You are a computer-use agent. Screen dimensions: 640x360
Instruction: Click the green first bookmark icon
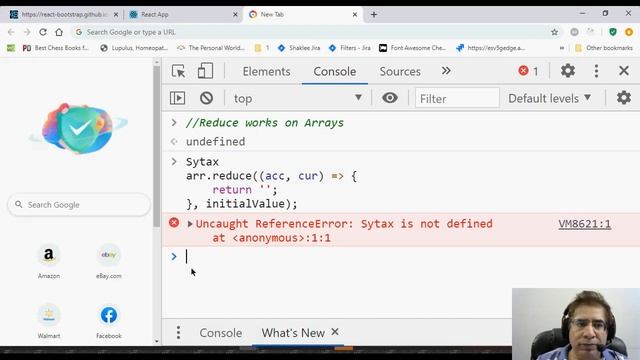[11, 48]
